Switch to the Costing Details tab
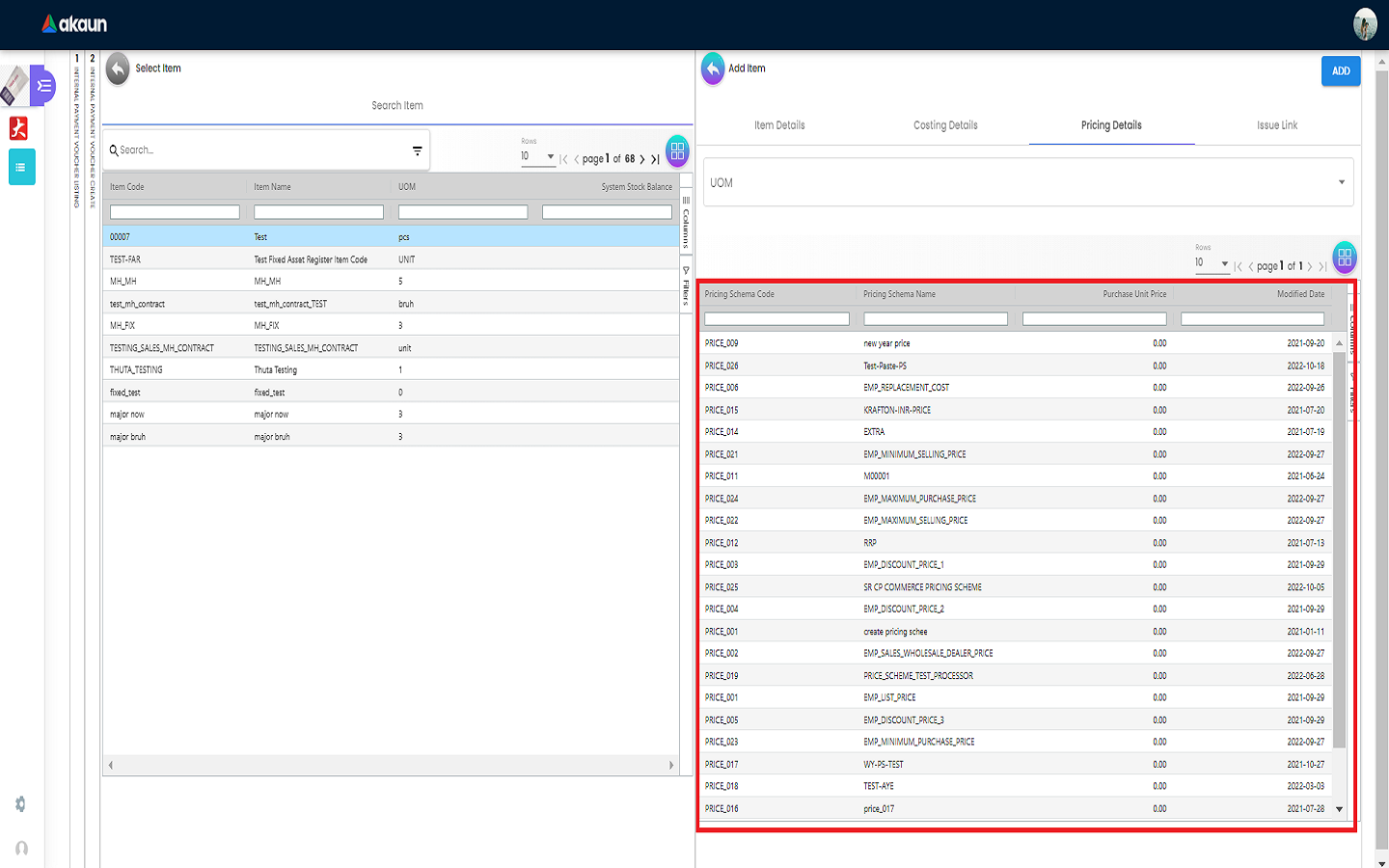The height and width of the screenshot is (868, 1389). click(x=945, y=125)
